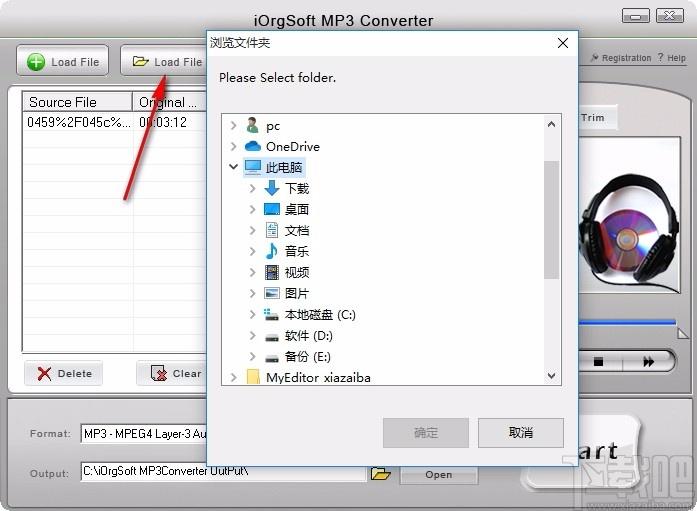Select the OneDrive folder

click(292, 146)
